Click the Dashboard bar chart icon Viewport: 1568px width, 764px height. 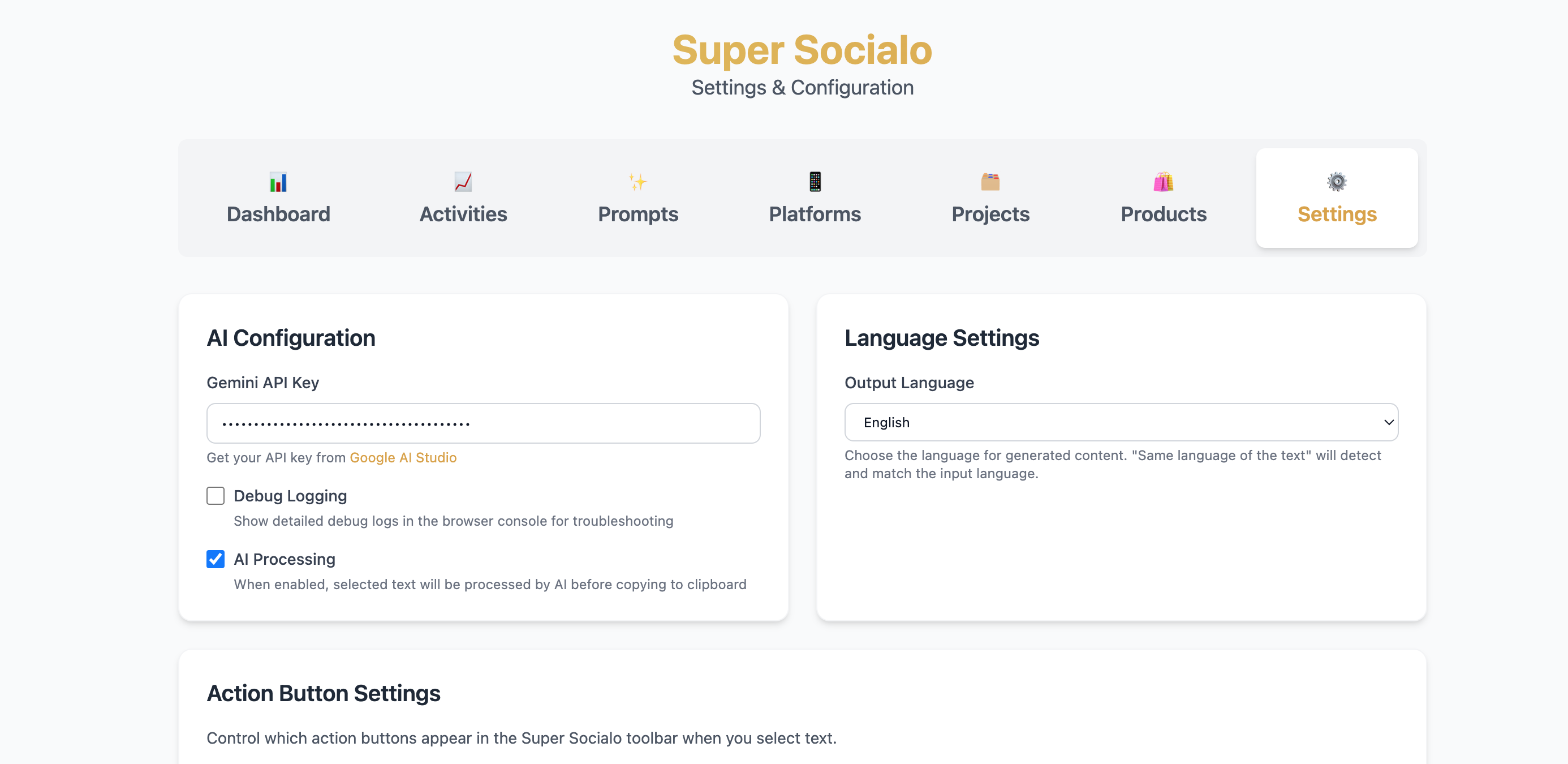[x=278, y=182]
